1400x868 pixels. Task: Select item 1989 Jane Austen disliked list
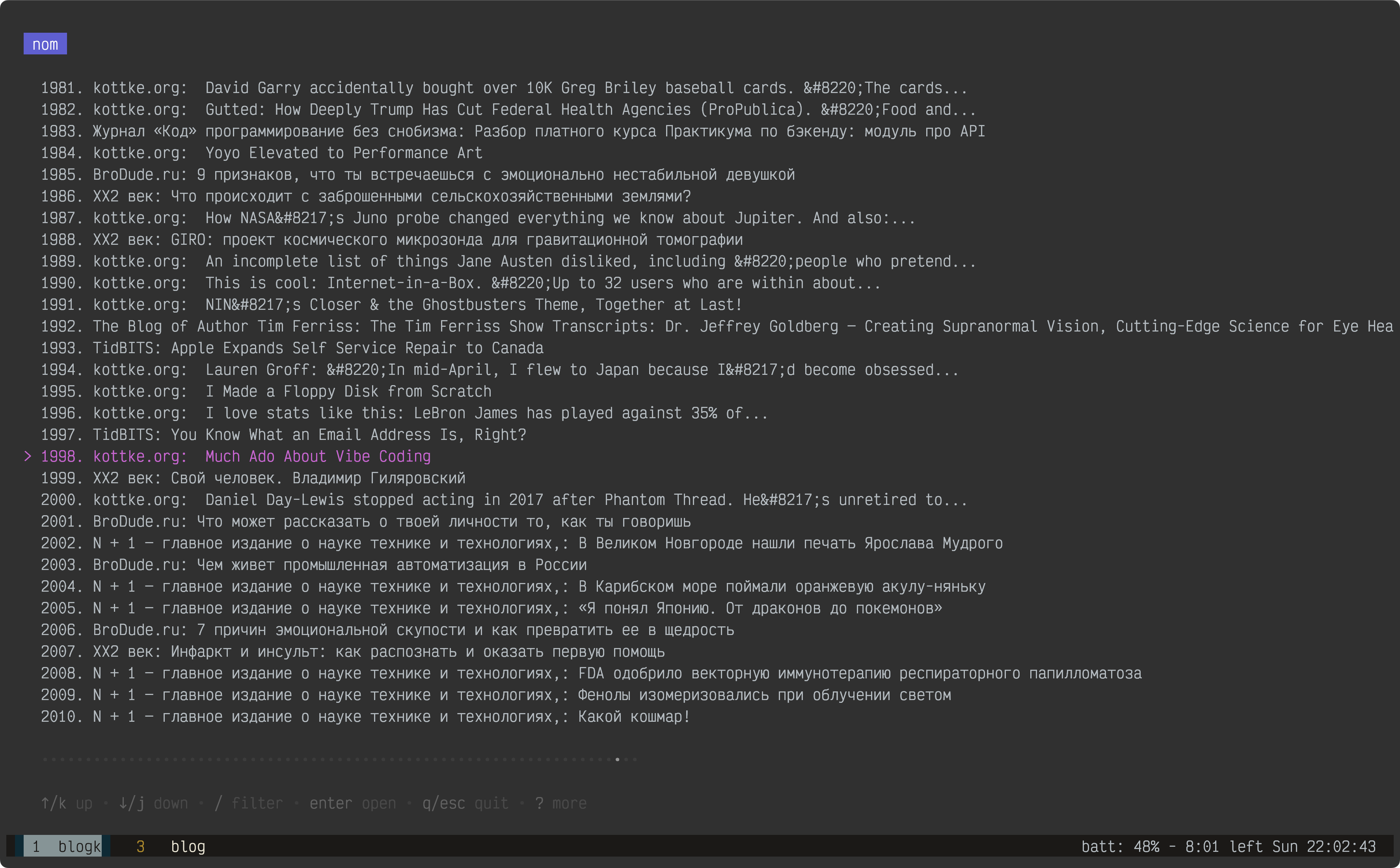coord(508,261)
